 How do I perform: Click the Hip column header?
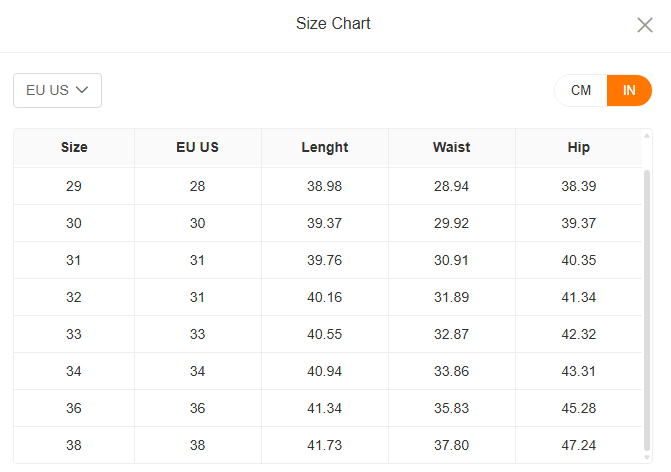point(579,148)
